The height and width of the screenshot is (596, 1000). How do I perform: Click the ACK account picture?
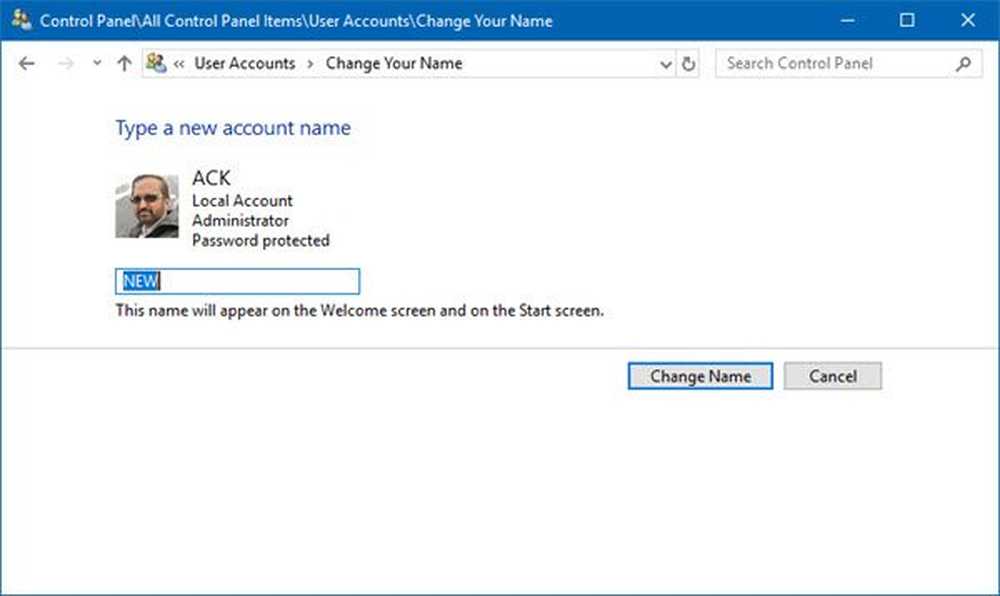(147, 207)
